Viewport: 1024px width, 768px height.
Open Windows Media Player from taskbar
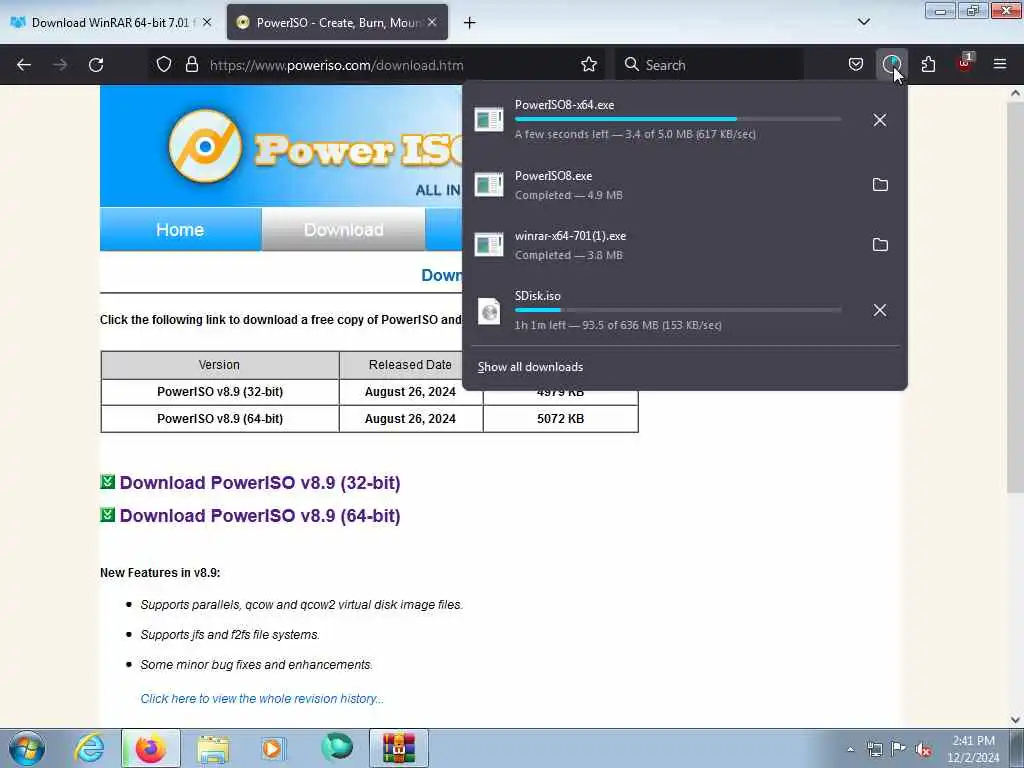(x=273, y=748)
